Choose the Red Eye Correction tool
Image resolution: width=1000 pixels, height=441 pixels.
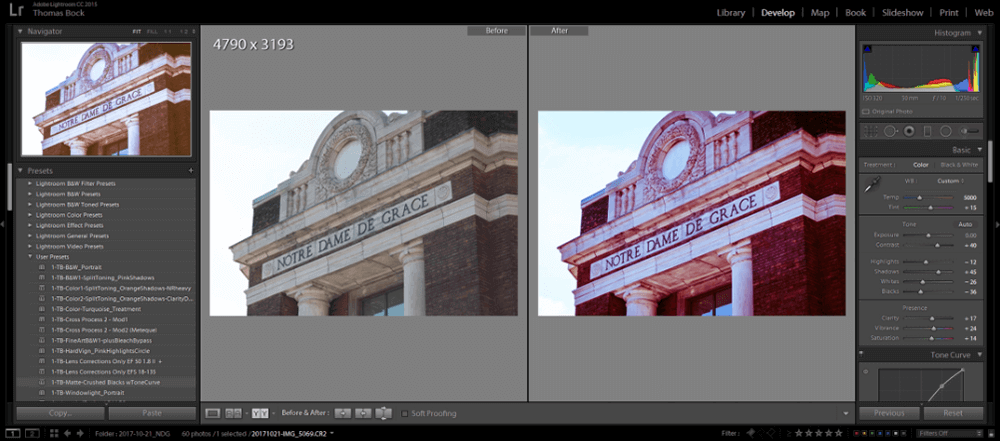907,131
